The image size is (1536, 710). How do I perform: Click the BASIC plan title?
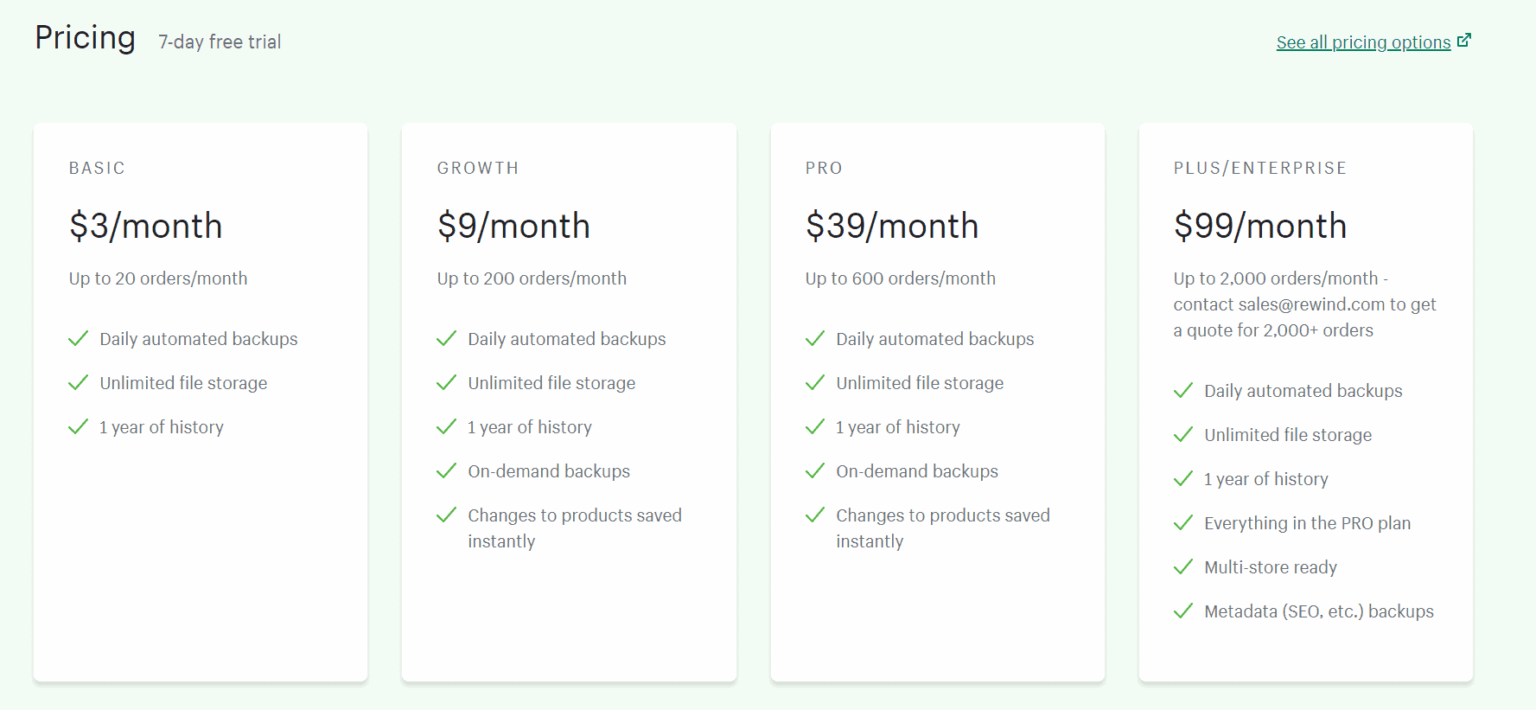(x=97, y=168)
